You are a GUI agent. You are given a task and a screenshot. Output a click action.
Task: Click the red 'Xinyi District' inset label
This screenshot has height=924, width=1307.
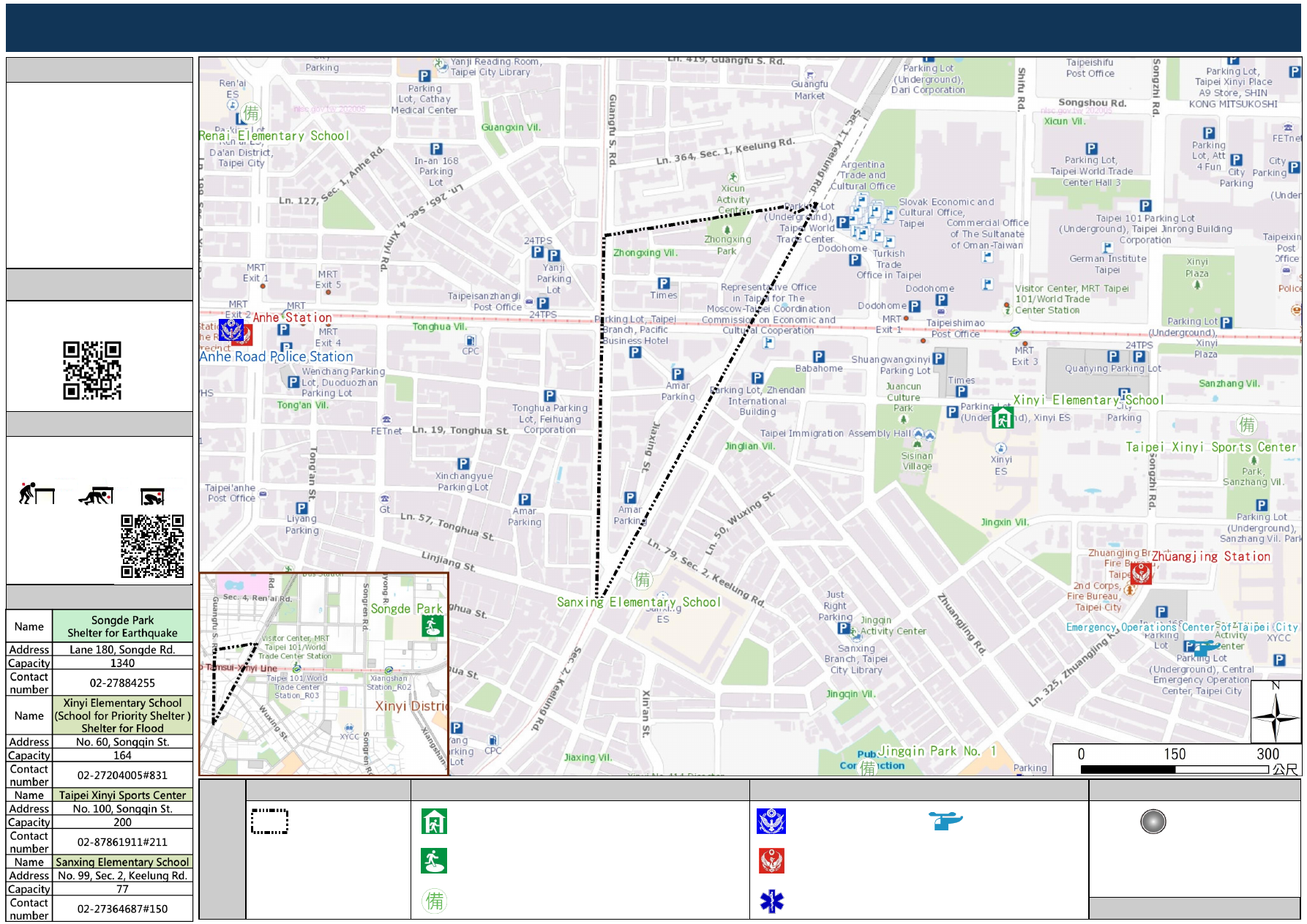tap(411, 707)
